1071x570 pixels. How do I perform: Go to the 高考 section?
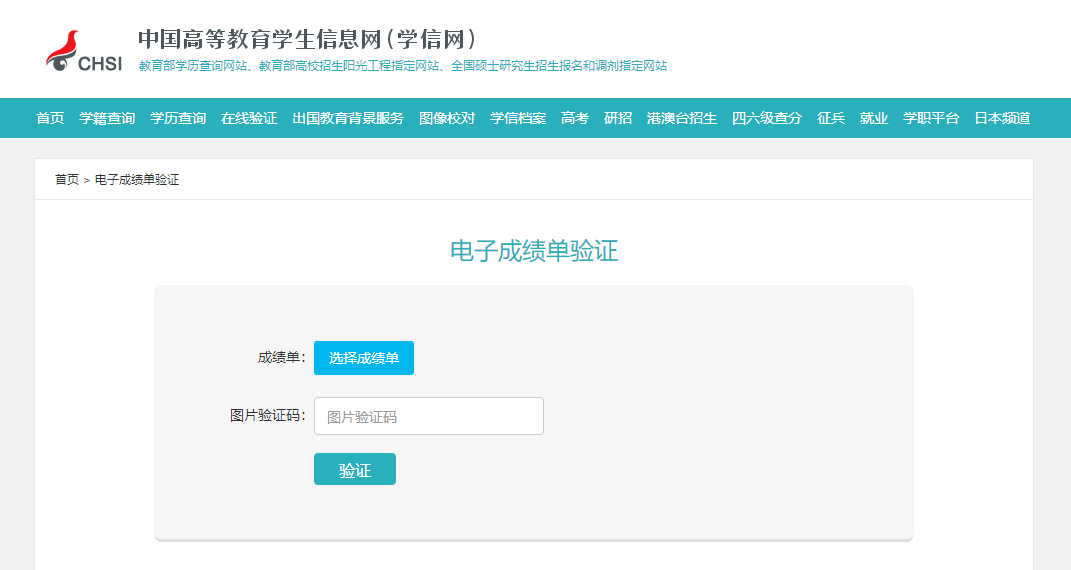[x=575, y=118]
